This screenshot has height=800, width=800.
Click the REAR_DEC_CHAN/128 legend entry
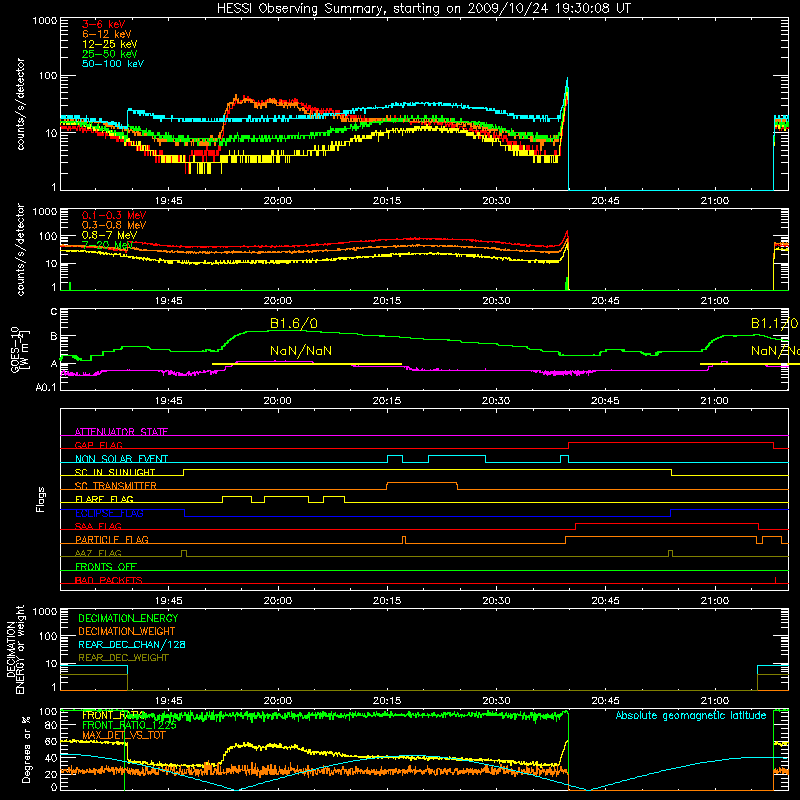(132, 644)
